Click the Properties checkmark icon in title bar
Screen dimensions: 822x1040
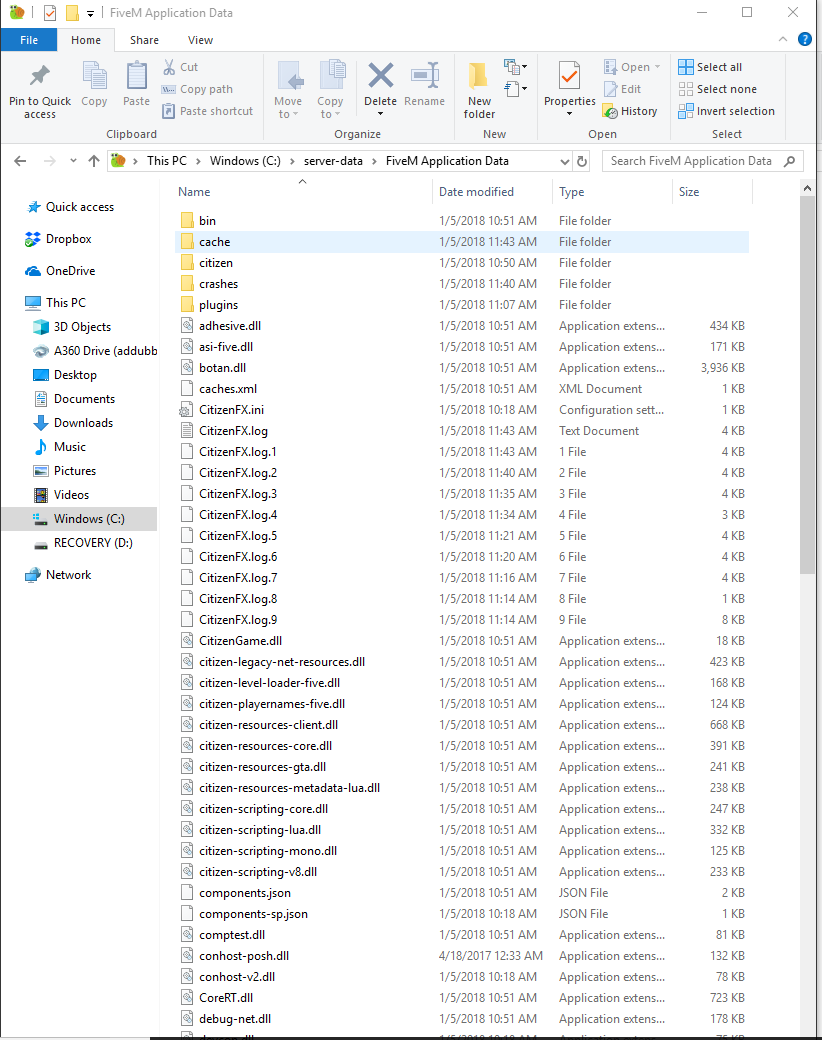50,13
